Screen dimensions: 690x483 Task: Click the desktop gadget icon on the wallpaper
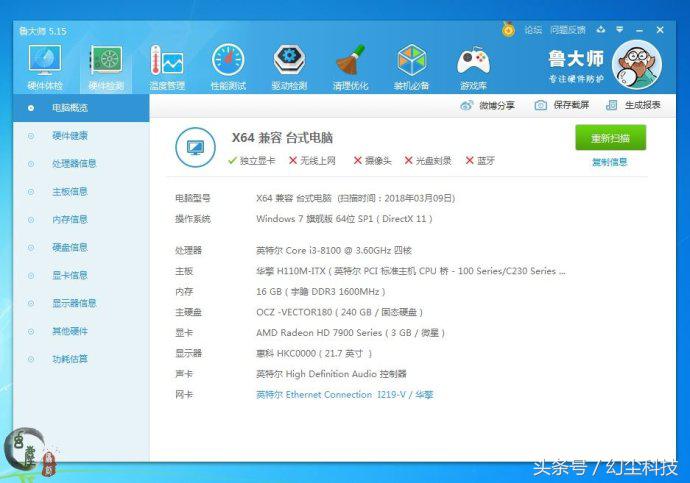(x=30, y=453)
